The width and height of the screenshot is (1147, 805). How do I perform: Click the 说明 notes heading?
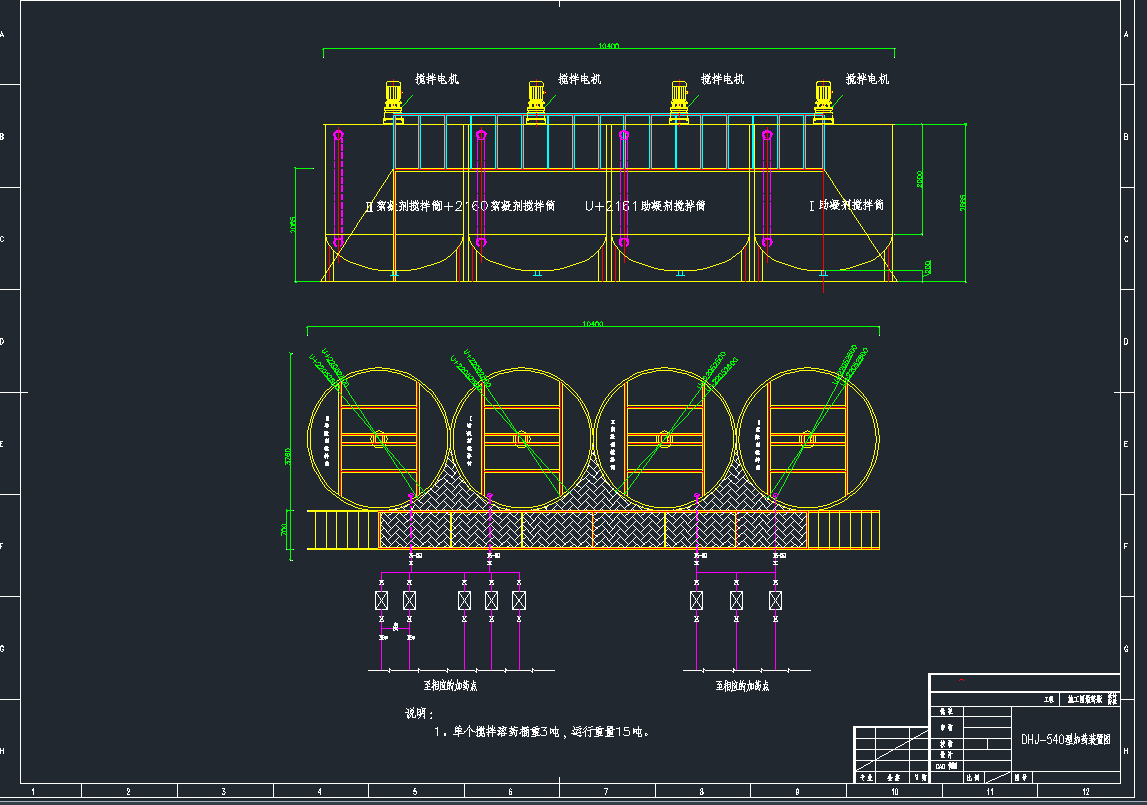(419, 714)
